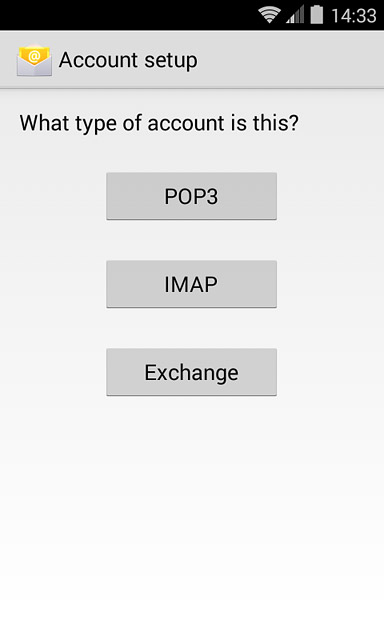
Task: Open the Exchange setup option
Action: 191,372
